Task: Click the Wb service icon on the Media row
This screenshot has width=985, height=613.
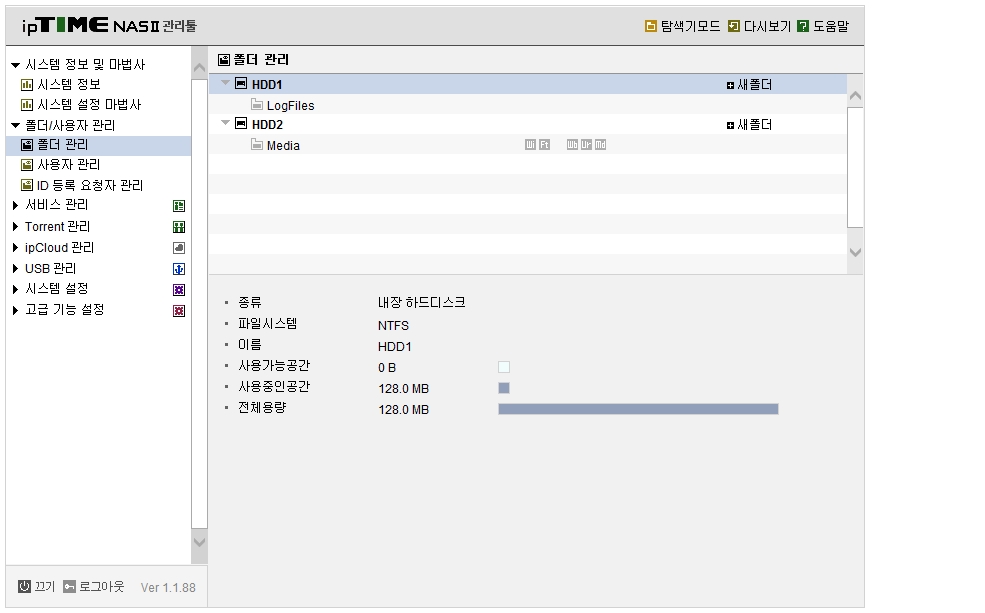Action: point(572,145)
